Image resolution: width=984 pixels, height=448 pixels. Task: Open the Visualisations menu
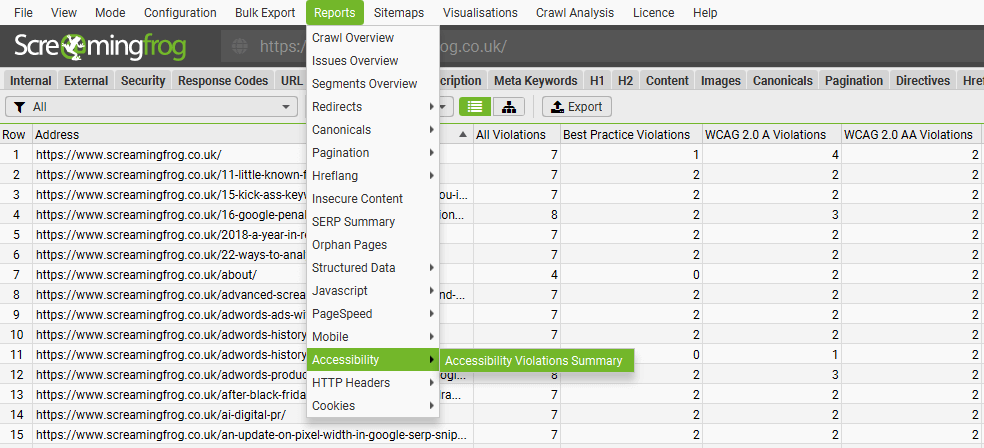[480, 13]
